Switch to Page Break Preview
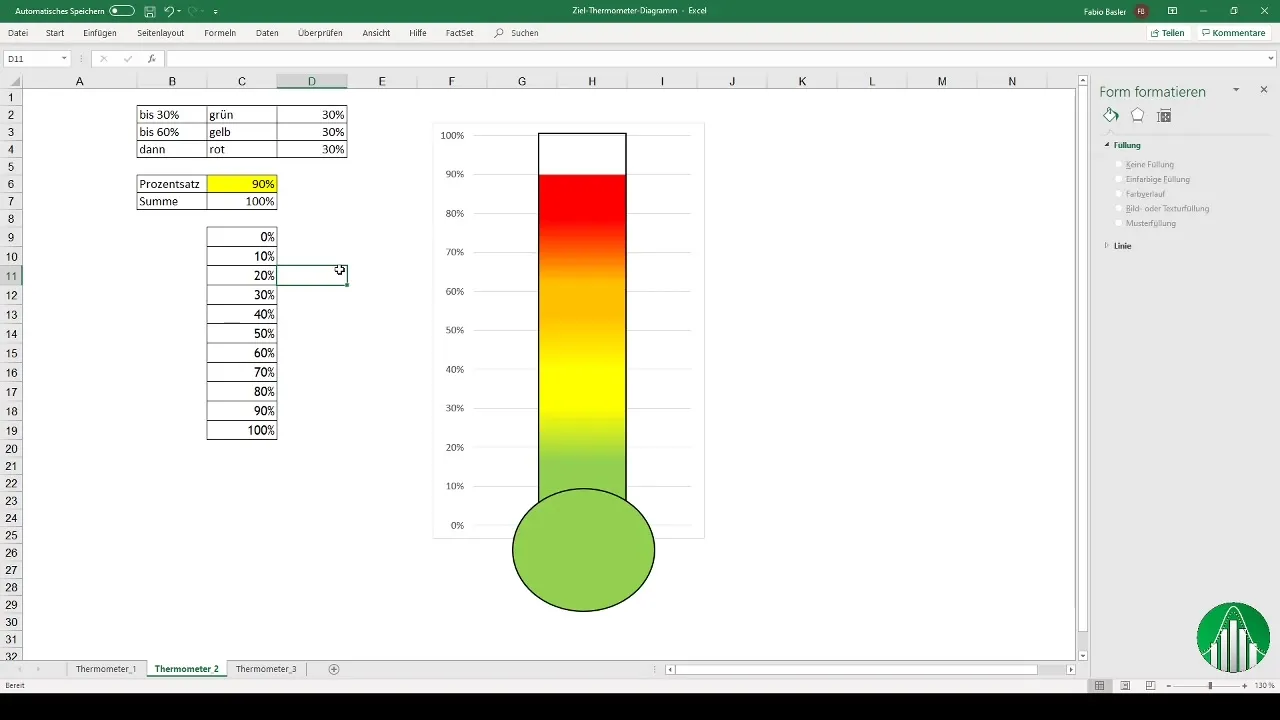 pos(1151,686)
